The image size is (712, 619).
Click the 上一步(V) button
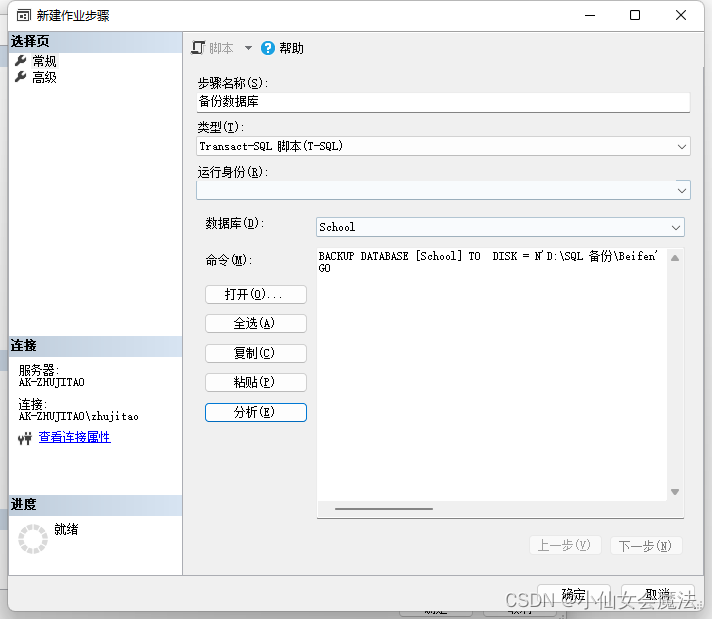[565, 545]
